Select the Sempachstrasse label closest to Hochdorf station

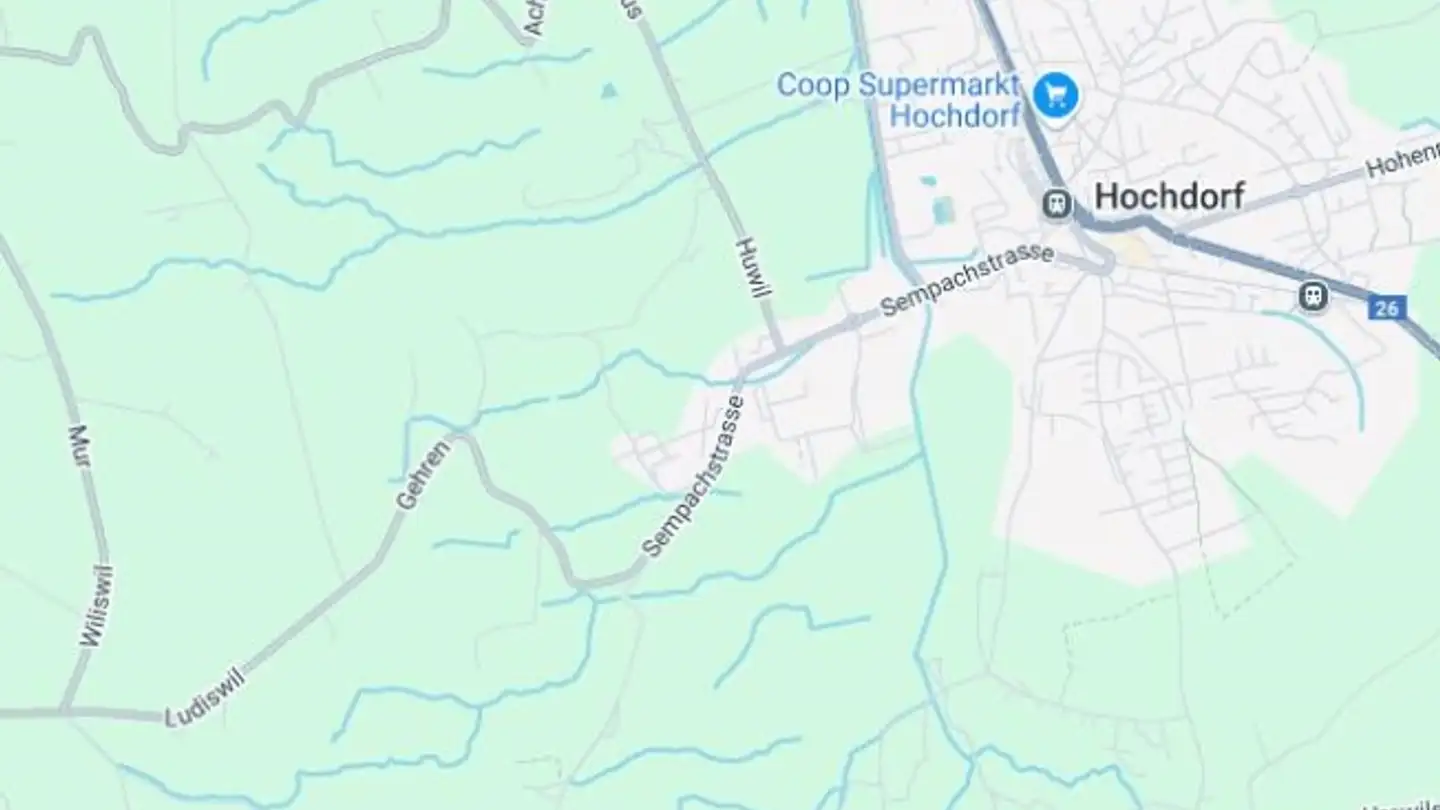(968, 281)
